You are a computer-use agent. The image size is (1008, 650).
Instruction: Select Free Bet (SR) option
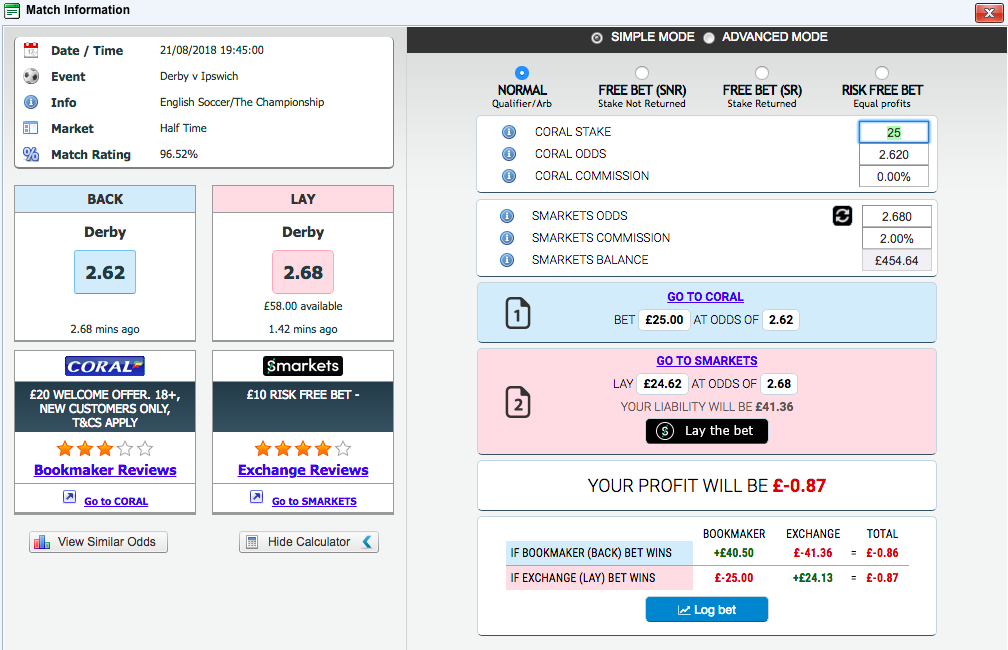click(x=762, y=73)
